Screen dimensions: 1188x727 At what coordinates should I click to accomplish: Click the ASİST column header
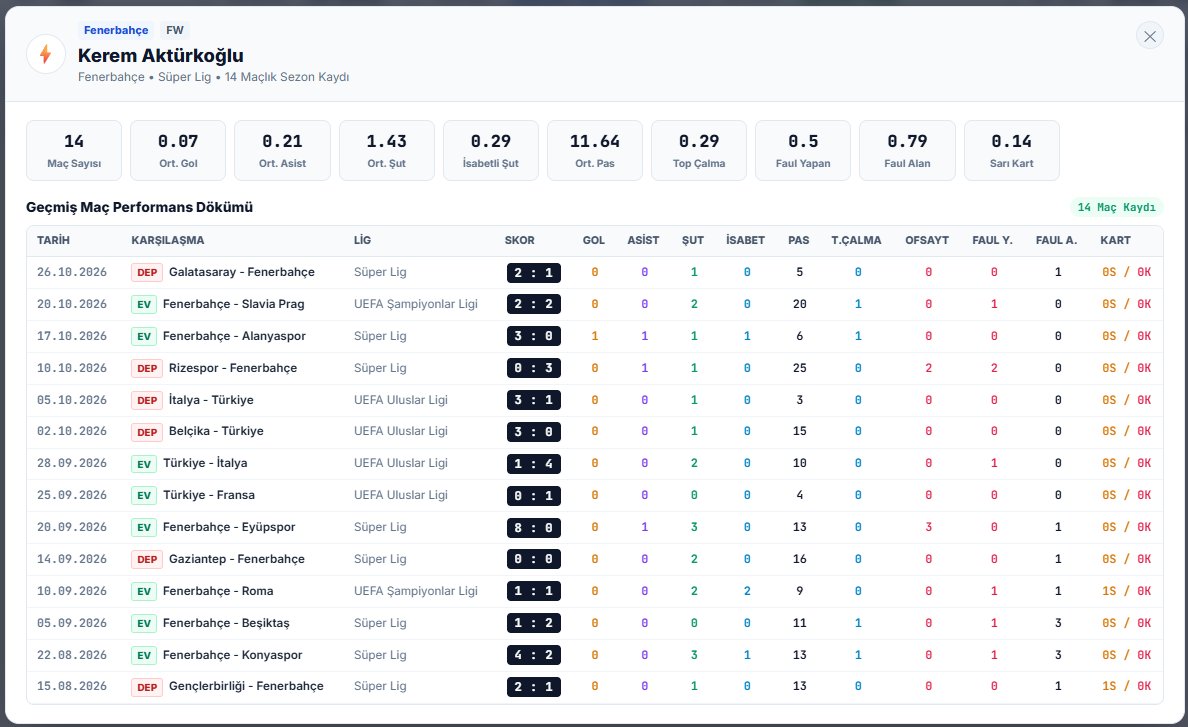(x=643, y=240)
